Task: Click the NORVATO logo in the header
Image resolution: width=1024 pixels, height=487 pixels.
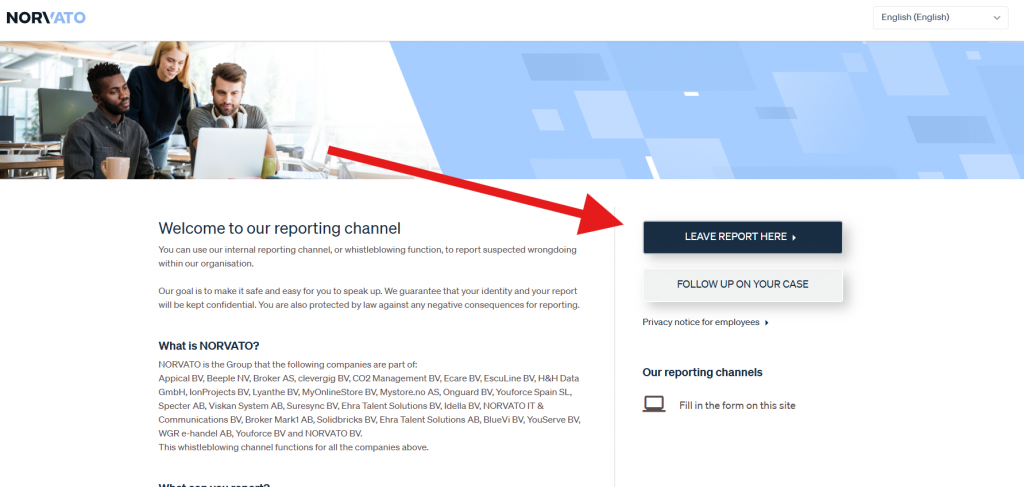Action: (x=46, y=17)
